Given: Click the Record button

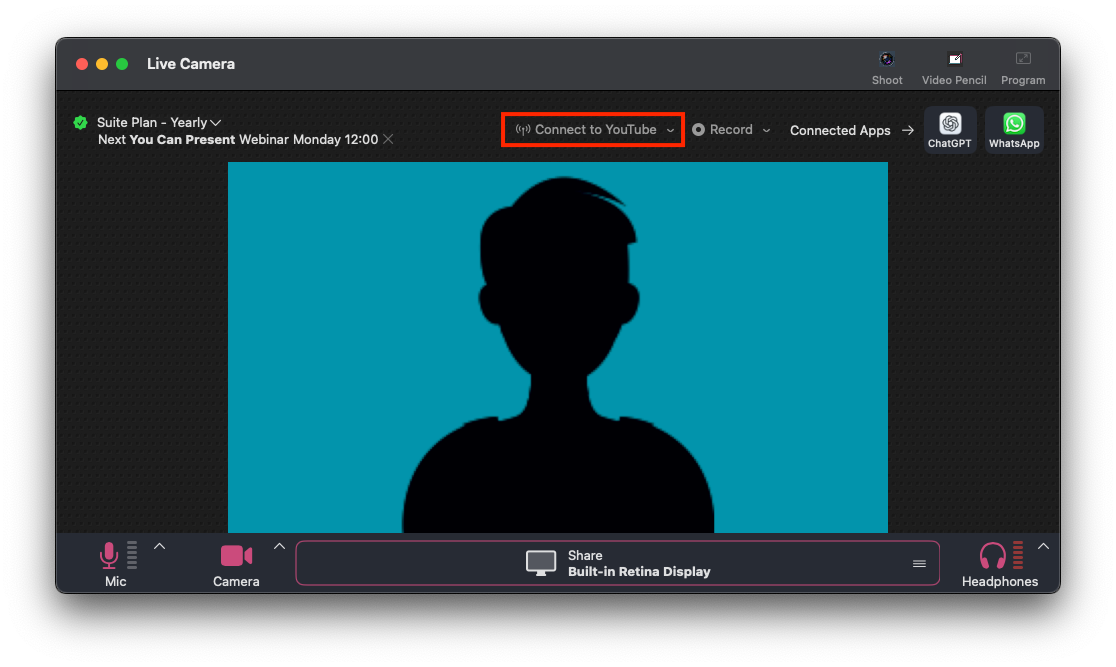Looking at the screenshot, I should 723,130.
